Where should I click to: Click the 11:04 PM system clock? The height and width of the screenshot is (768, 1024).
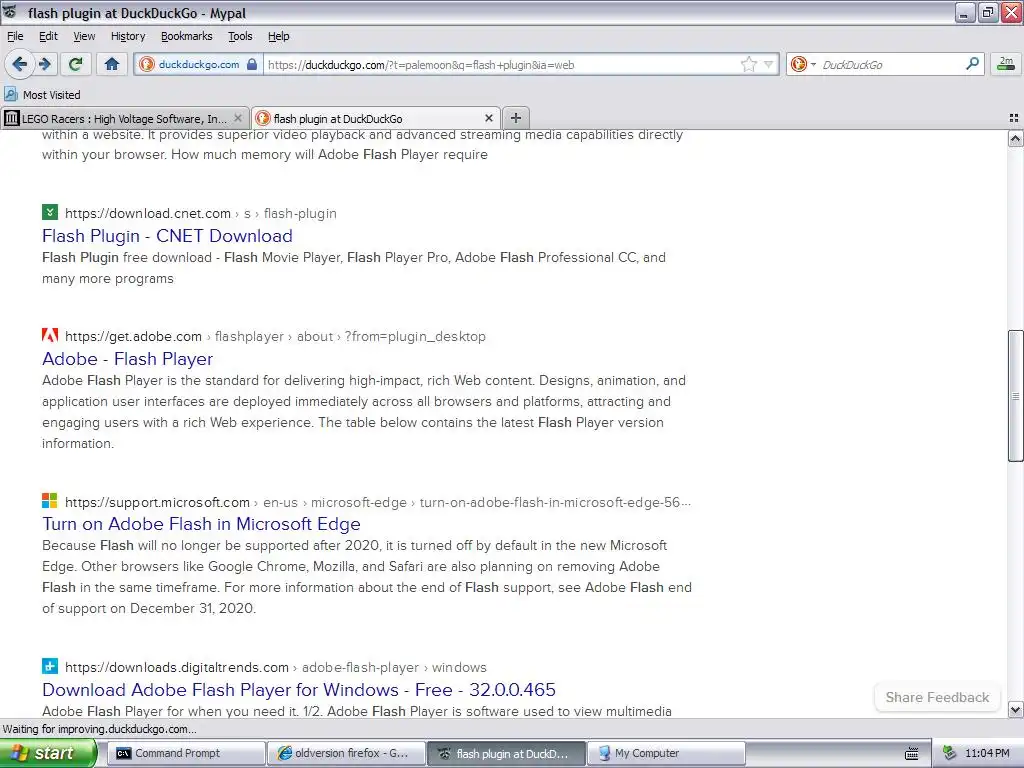click(x=987, y=753)
